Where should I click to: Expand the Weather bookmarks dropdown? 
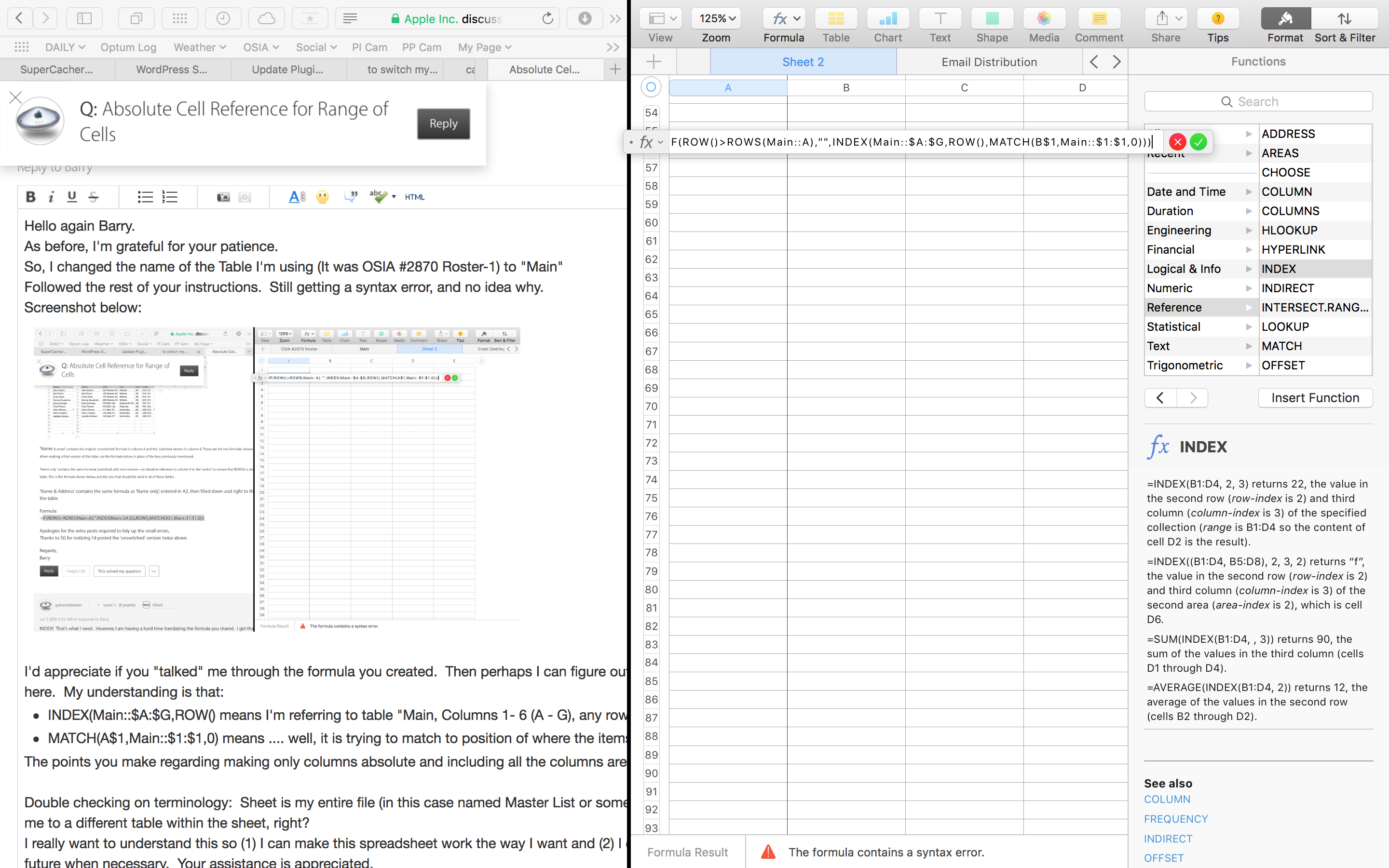200,48
